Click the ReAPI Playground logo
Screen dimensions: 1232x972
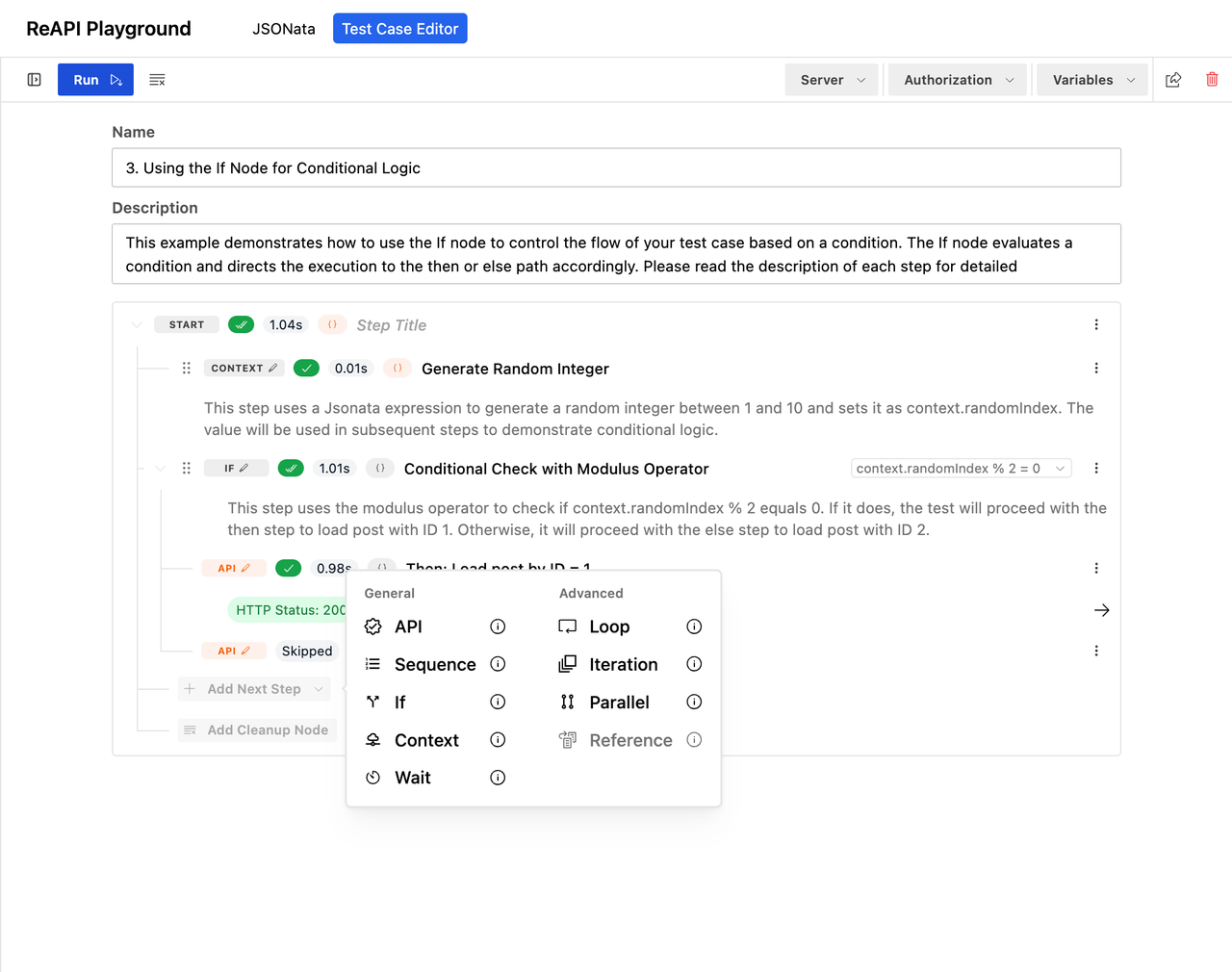coord(109,29)
